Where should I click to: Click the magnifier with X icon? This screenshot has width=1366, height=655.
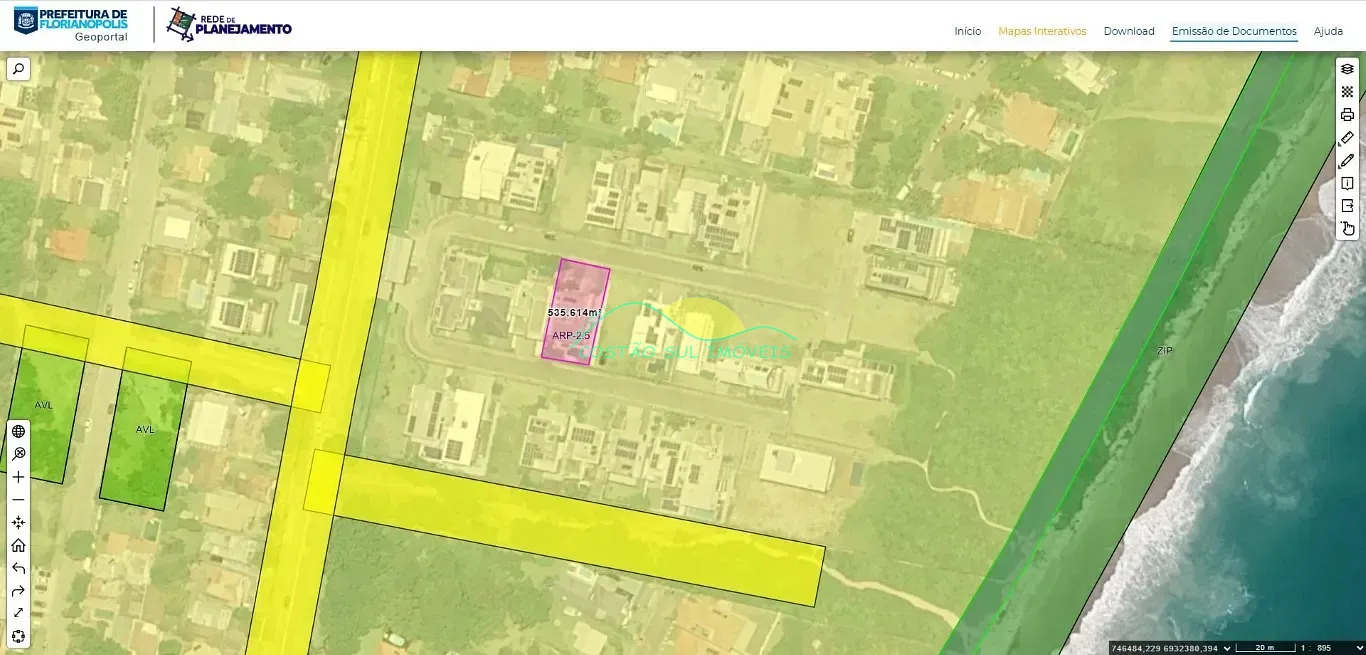click(18, 454)
